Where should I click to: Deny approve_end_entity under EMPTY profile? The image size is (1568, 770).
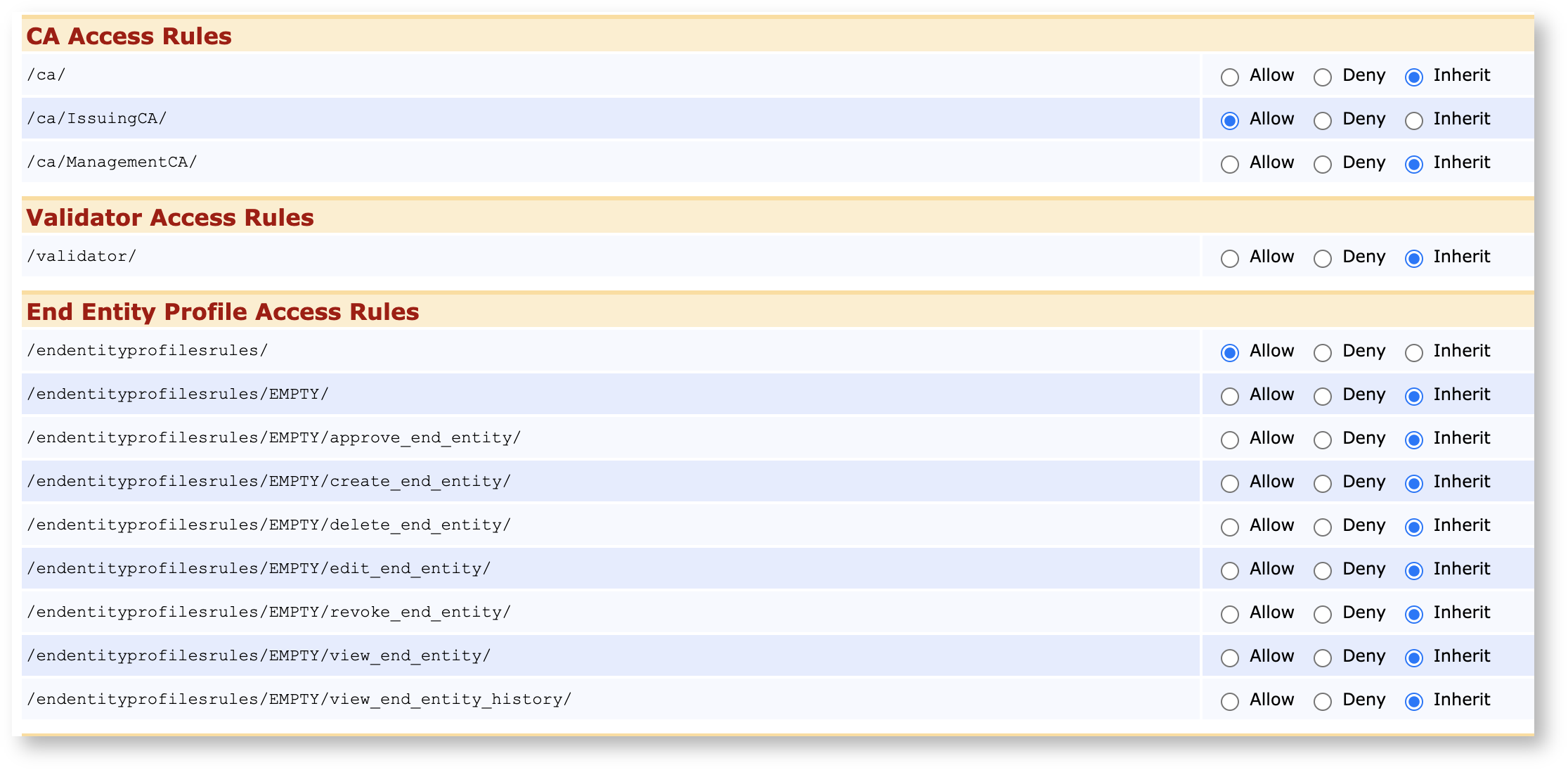[x=1323, y=439]
